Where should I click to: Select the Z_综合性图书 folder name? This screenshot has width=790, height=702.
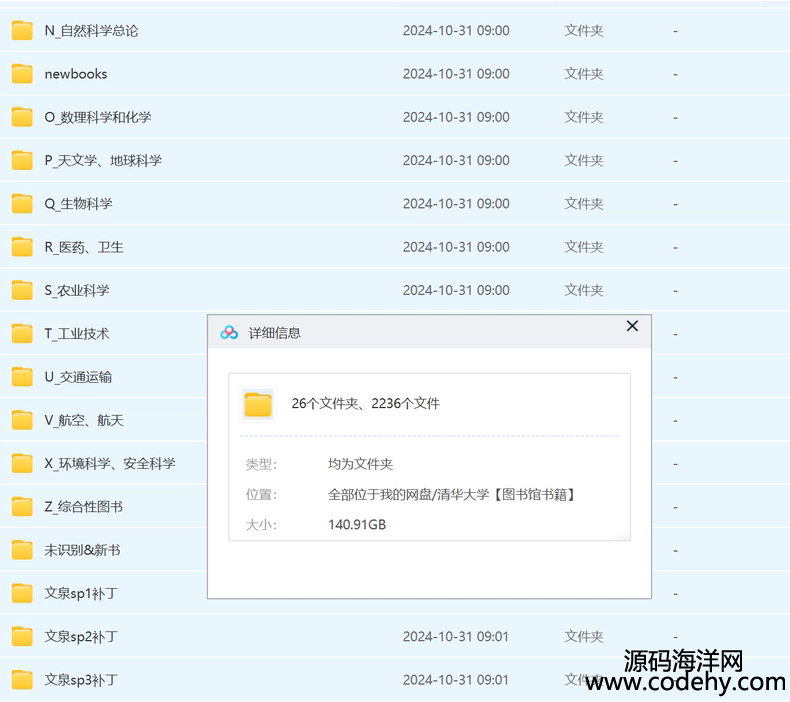click(84, 507)
